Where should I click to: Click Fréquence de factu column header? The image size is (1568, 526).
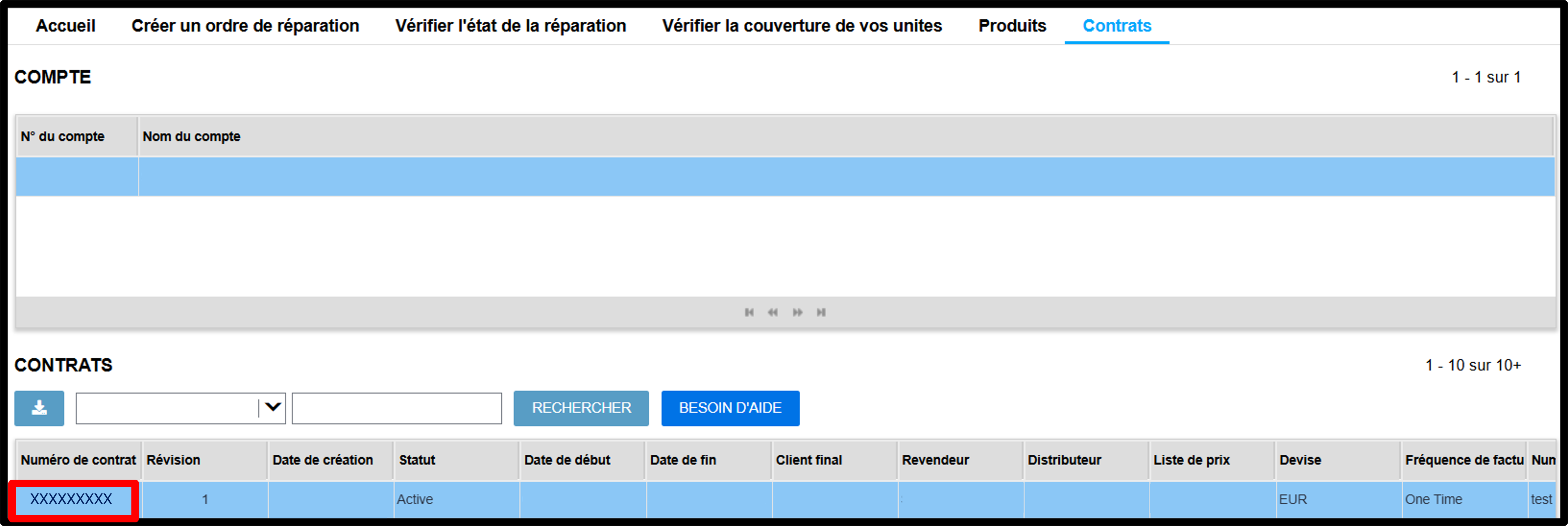click(1464, 460)
